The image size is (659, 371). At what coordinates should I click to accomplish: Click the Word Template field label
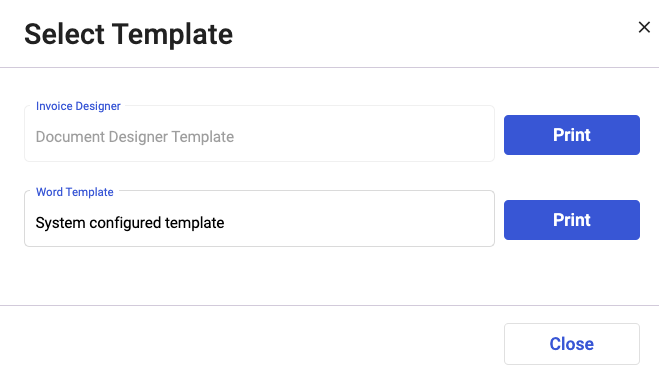coord(75,192)
